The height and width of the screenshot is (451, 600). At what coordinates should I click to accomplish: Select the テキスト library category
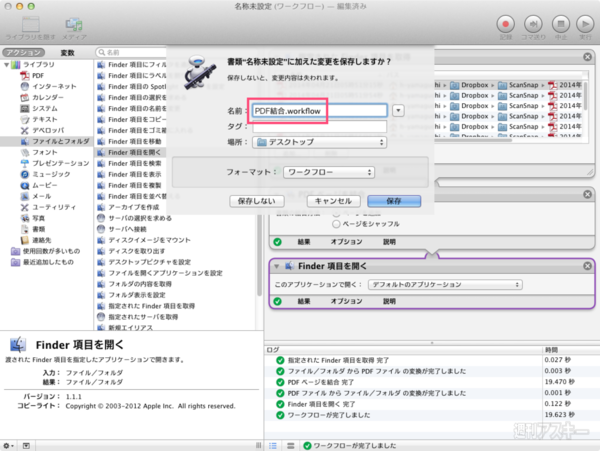coord(44,119)
